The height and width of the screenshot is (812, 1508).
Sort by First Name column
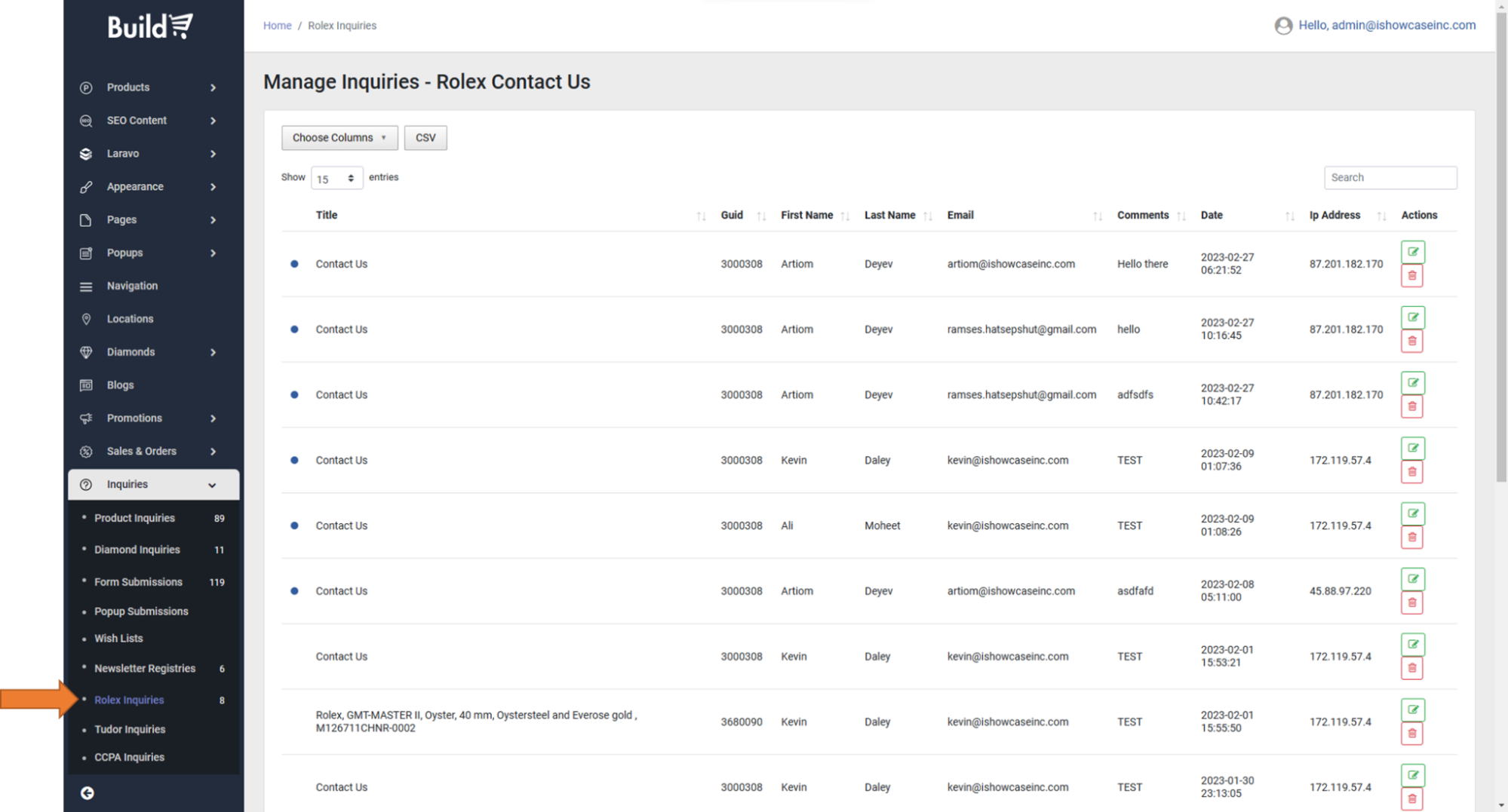[x=806, y=216]
